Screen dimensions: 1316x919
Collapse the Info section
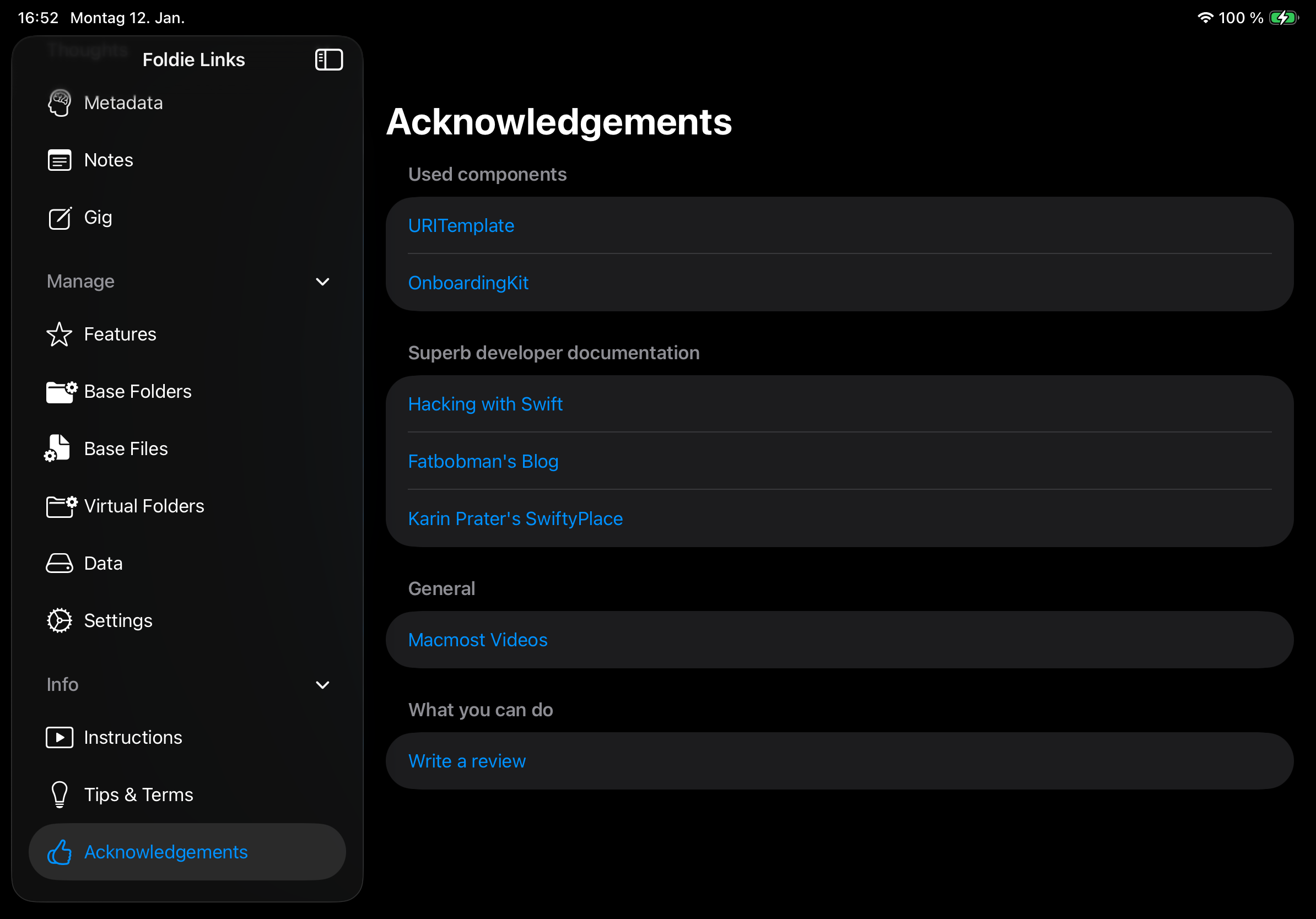[x=323, y=685]
